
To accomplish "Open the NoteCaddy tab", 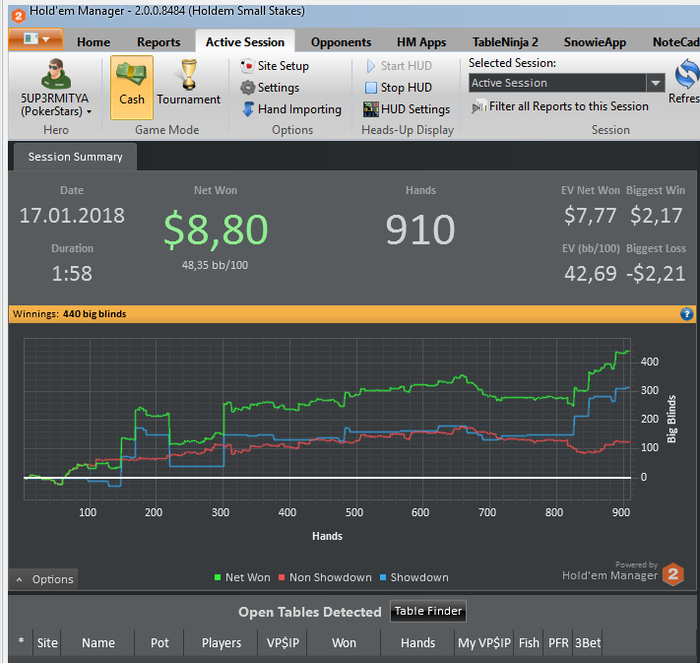I will (676, 42).
